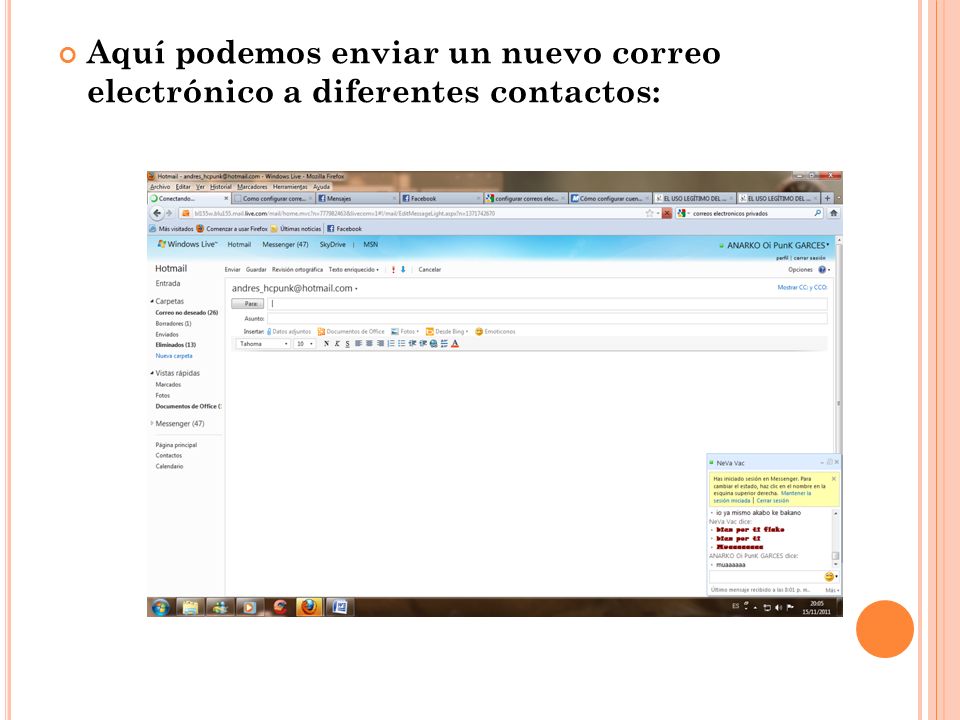Insert a horizontal line in message

click(x=444, y=344)
